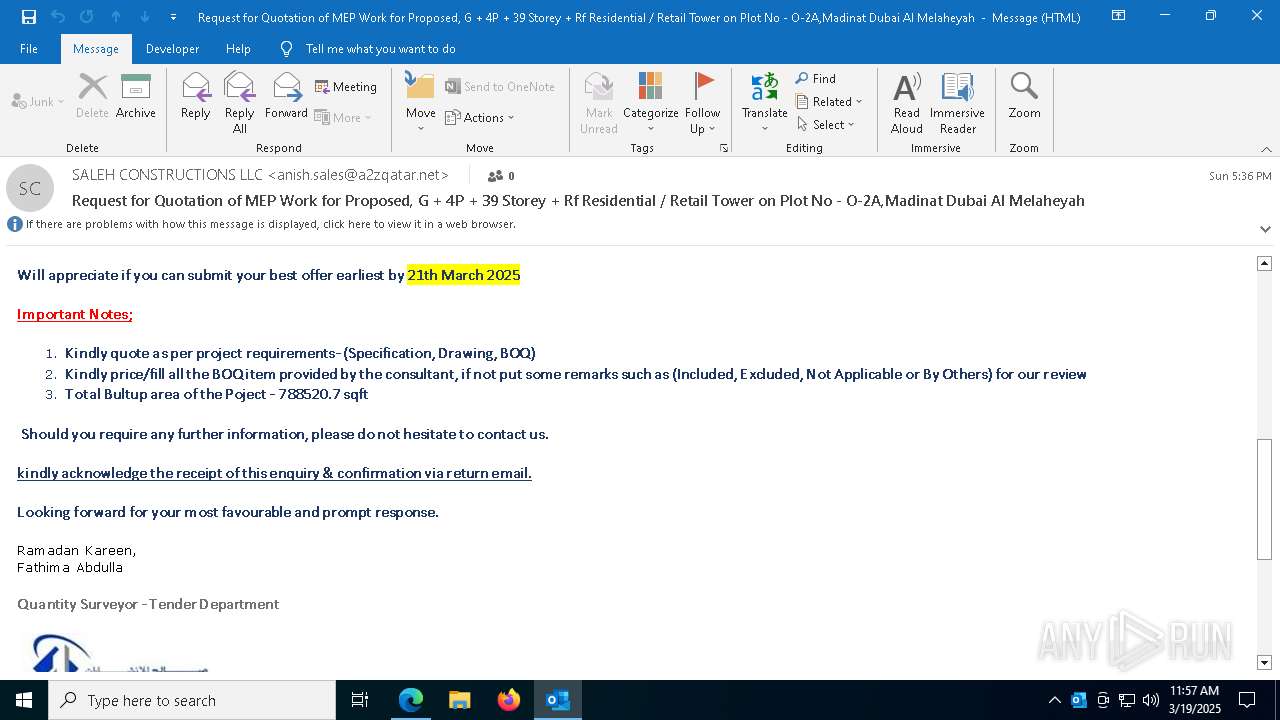Go to the next item with the down arrow
This screenshot has height=720, width=1280.
point(145,17)
